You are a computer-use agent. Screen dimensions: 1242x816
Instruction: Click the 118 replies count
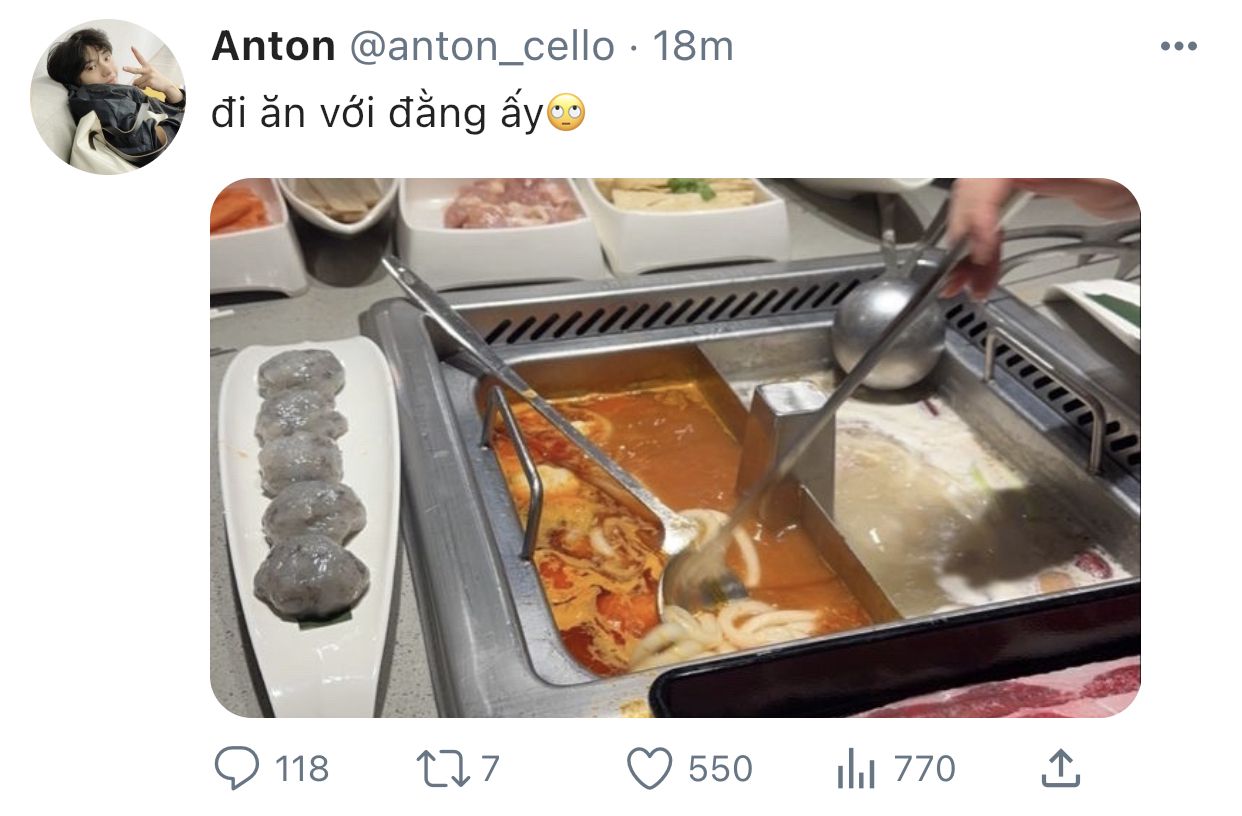301,769
